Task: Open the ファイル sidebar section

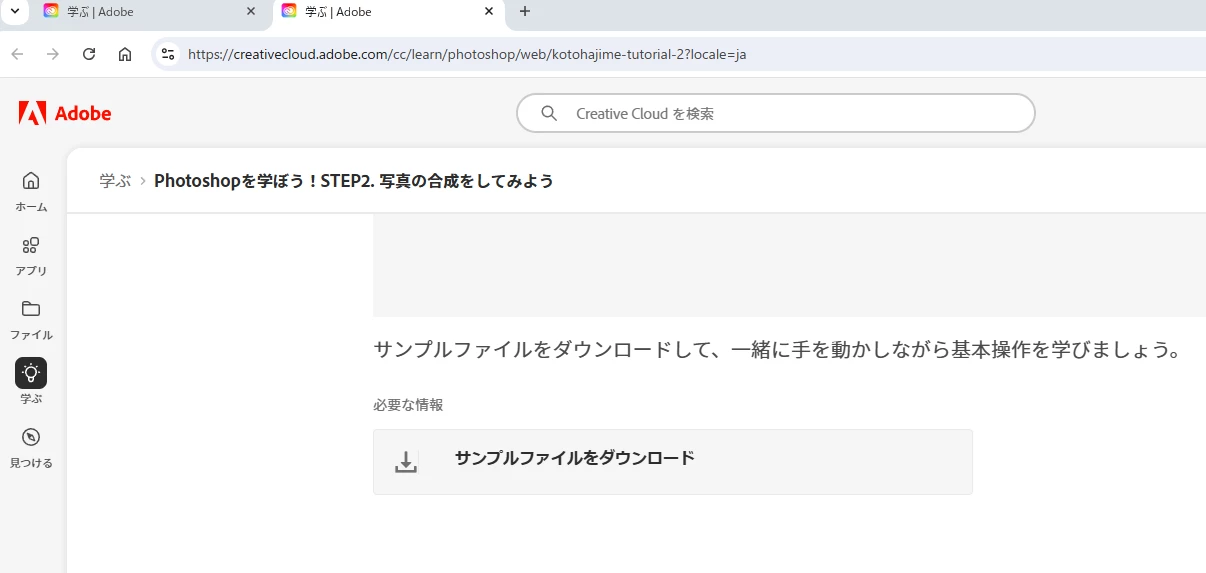Action: pyautogui.click(x=31, y=320)
